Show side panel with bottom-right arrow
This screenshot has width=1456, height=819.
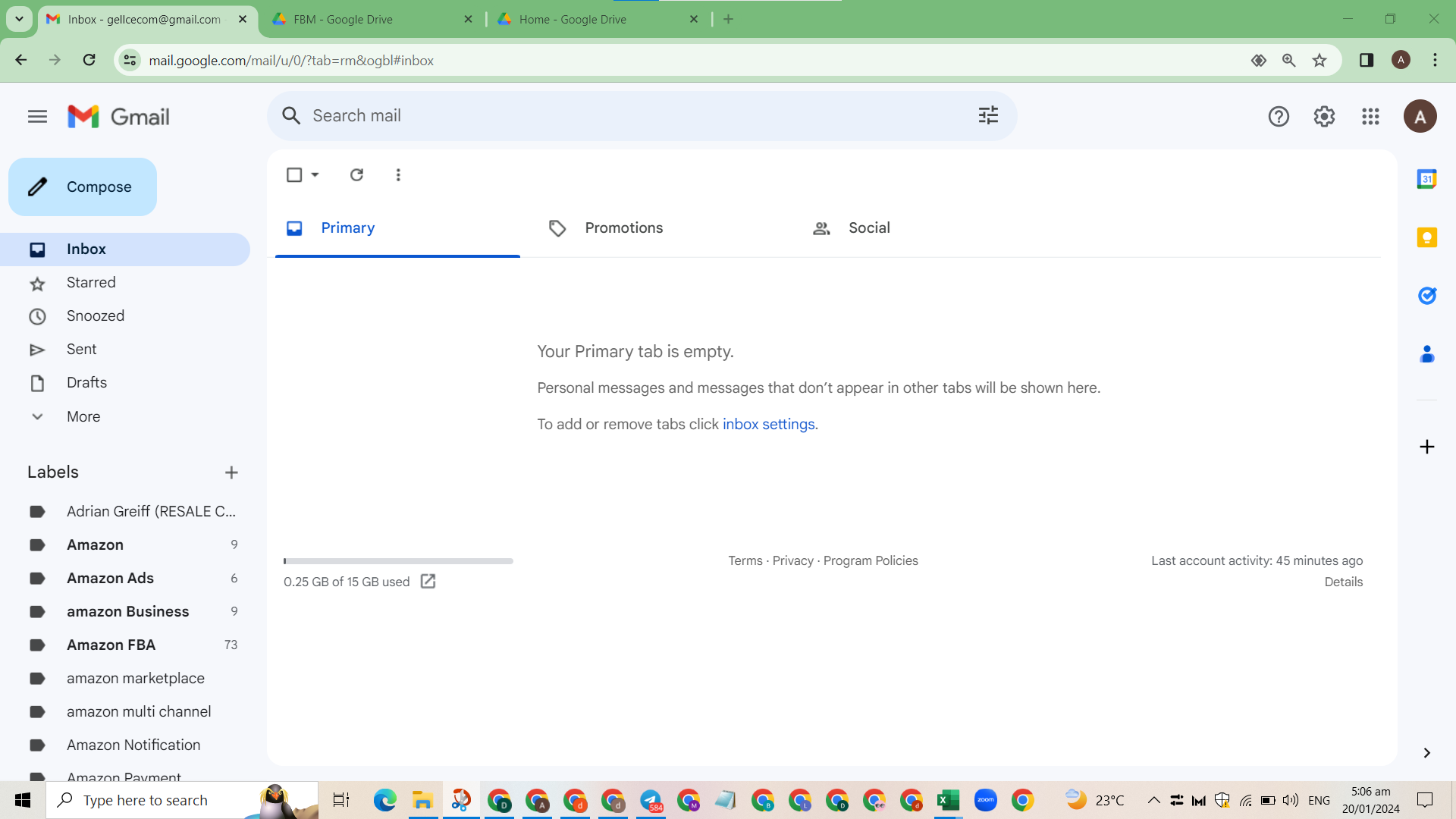(x=1426, y=752)
